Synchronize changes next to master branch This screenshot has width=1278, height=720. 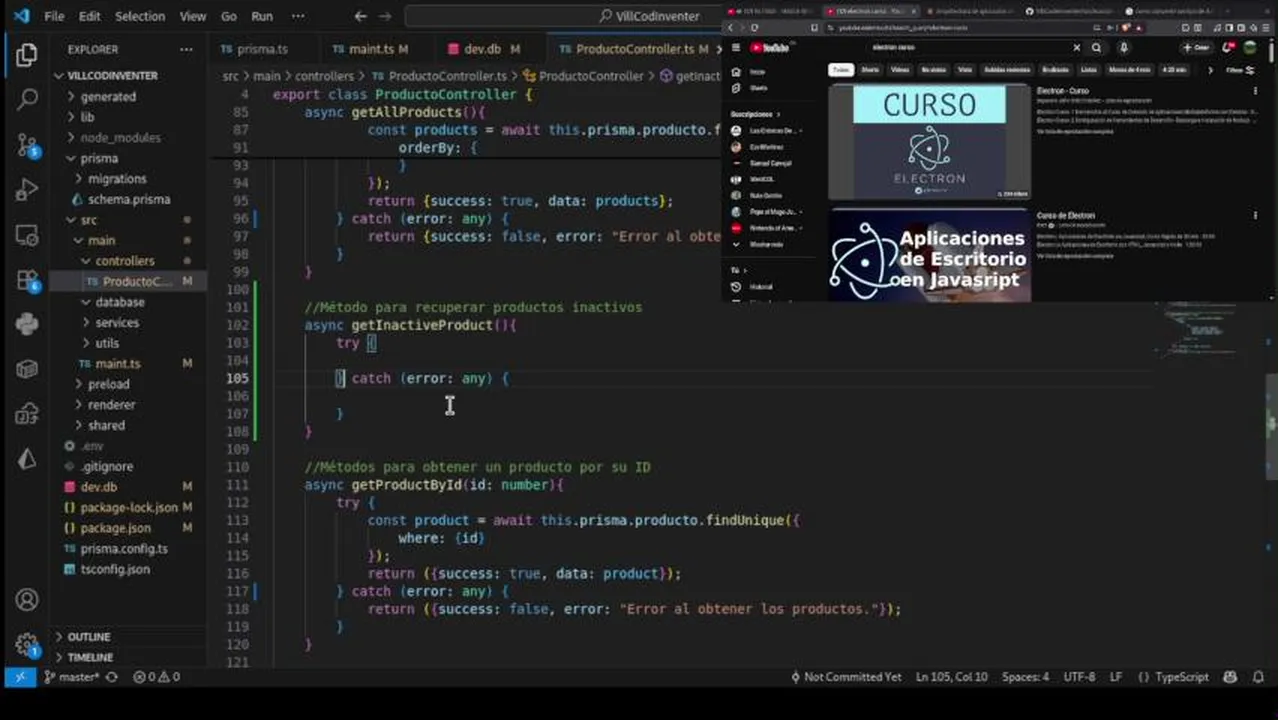pyautogui.click(x=111, y=677)
